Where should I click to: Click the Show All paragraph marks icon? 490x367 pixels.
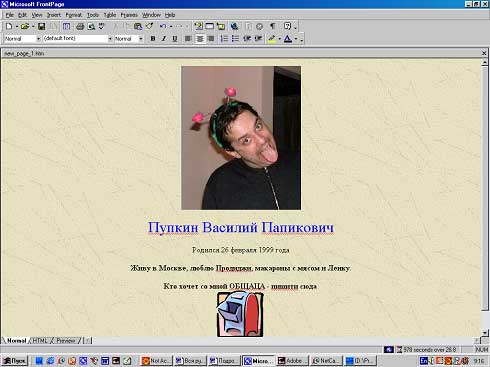tap(273, 26)
